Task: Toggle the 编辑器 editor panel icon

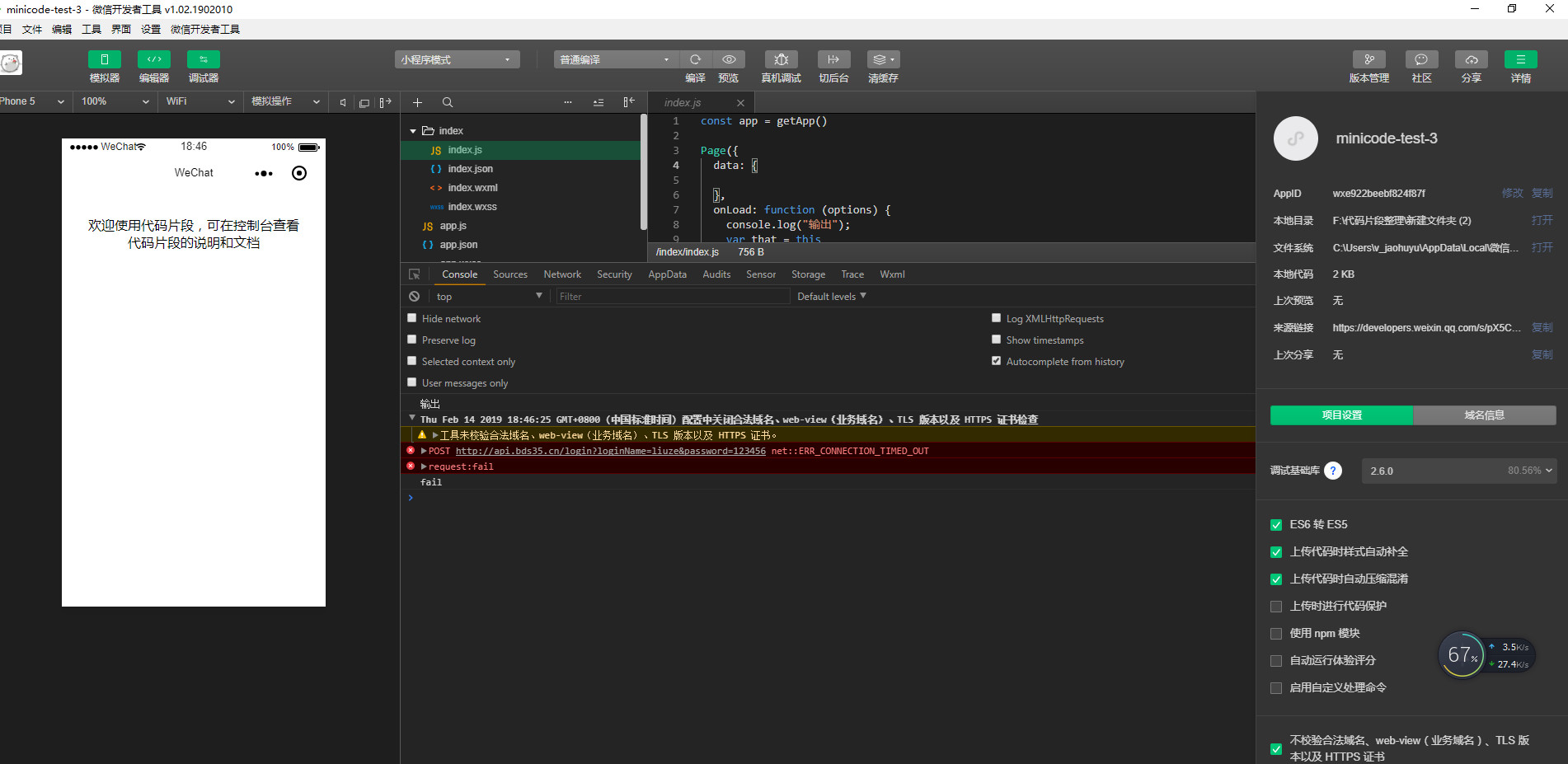Action: point(154,59)
